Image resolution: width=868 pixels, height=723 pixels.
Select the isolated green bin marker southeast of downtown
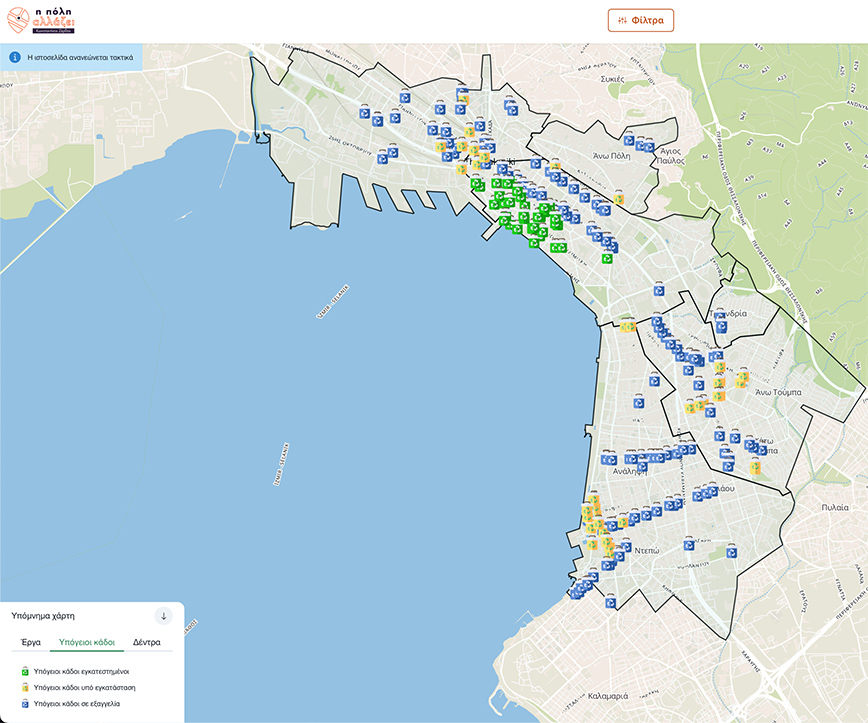[607, 259]
